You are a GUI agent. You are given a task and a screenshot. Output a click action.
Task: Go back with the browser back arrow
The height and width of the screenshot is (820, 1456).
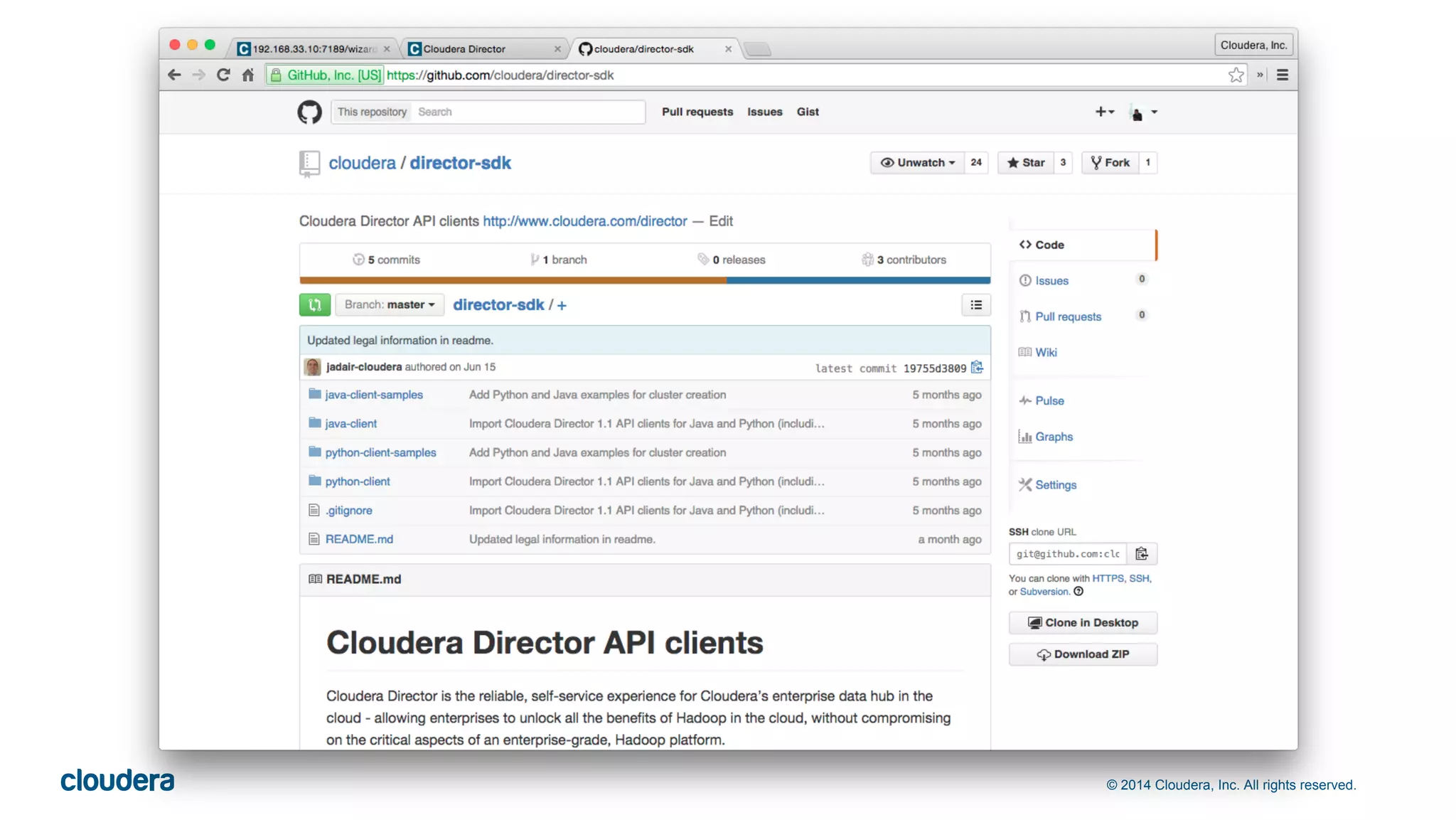coord(174,75)
